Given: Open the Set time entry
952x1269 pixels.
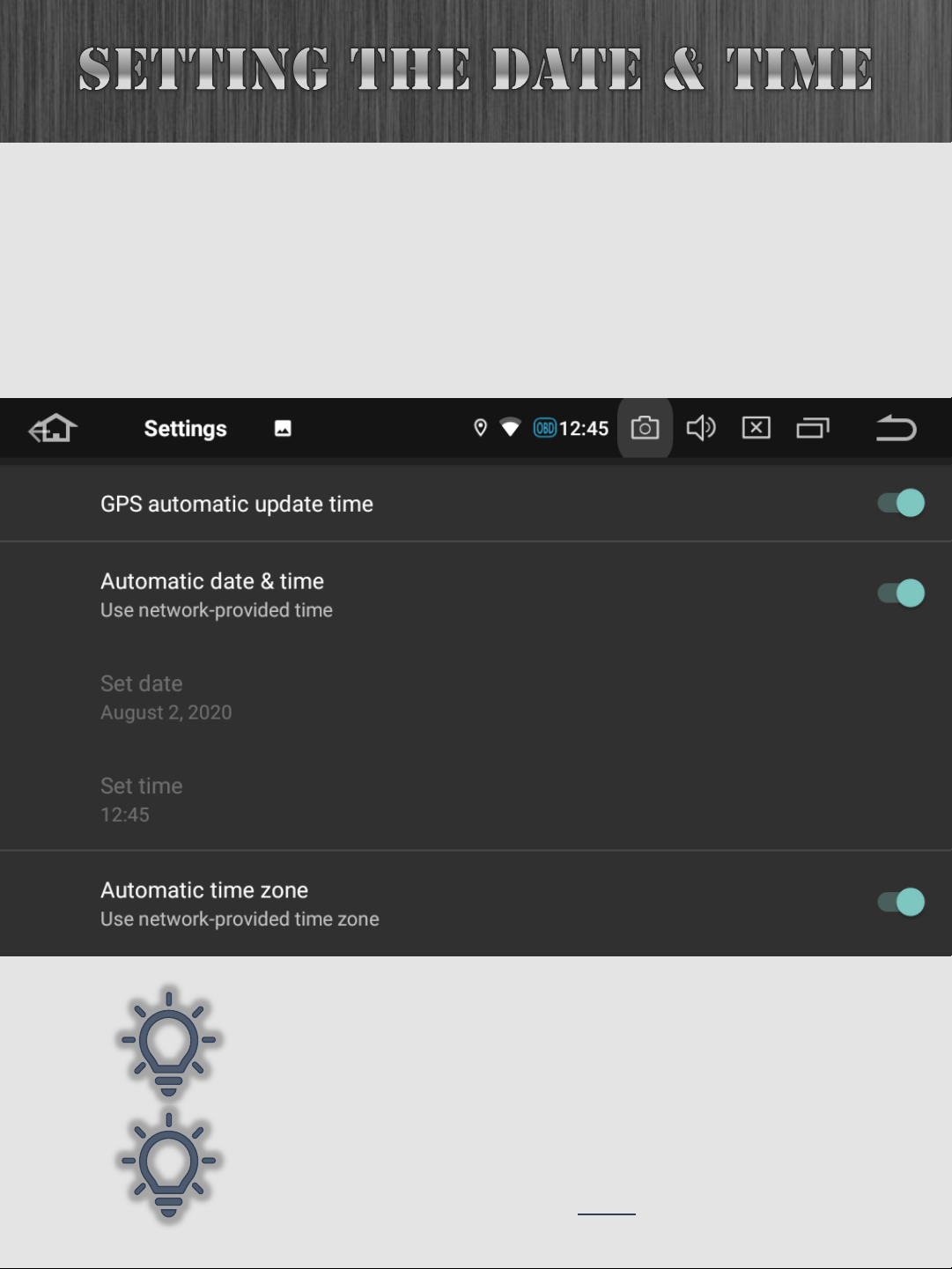Looking at the screenshot, I should (476, 800).
